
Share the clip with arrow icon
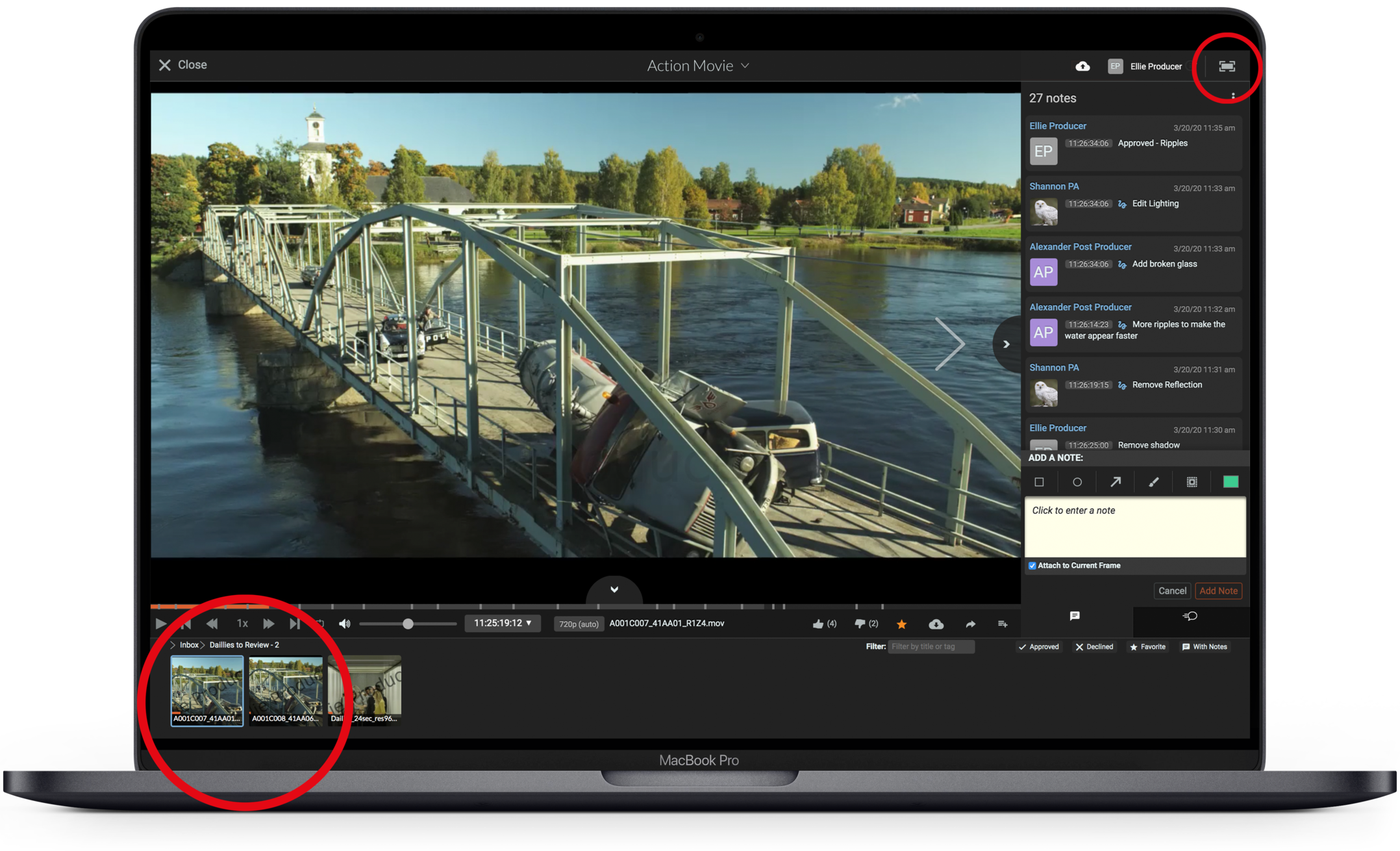(x=970, y=624)
